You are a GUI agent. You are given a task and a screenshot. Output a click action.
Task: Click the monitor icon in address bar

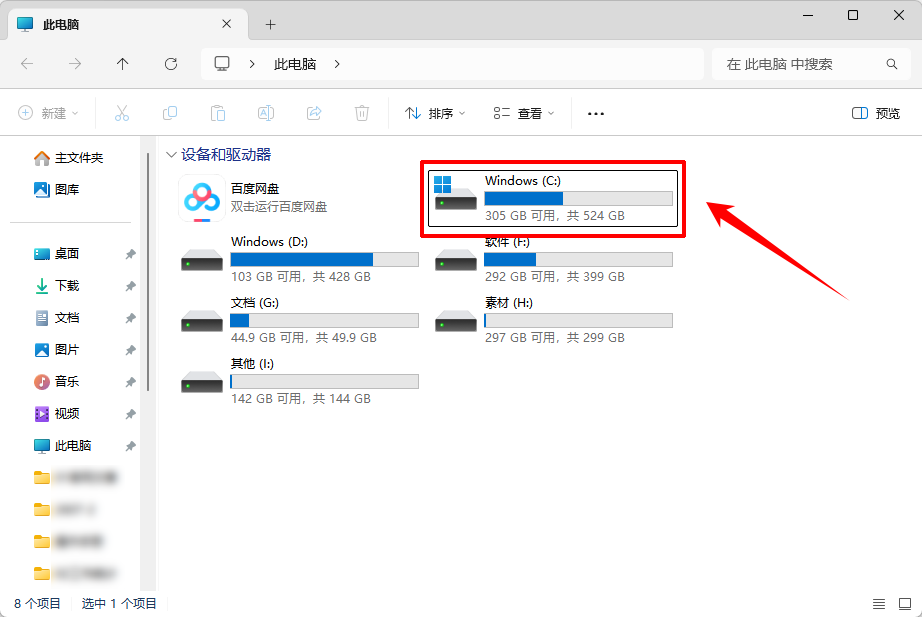click(x=222, y=64)
